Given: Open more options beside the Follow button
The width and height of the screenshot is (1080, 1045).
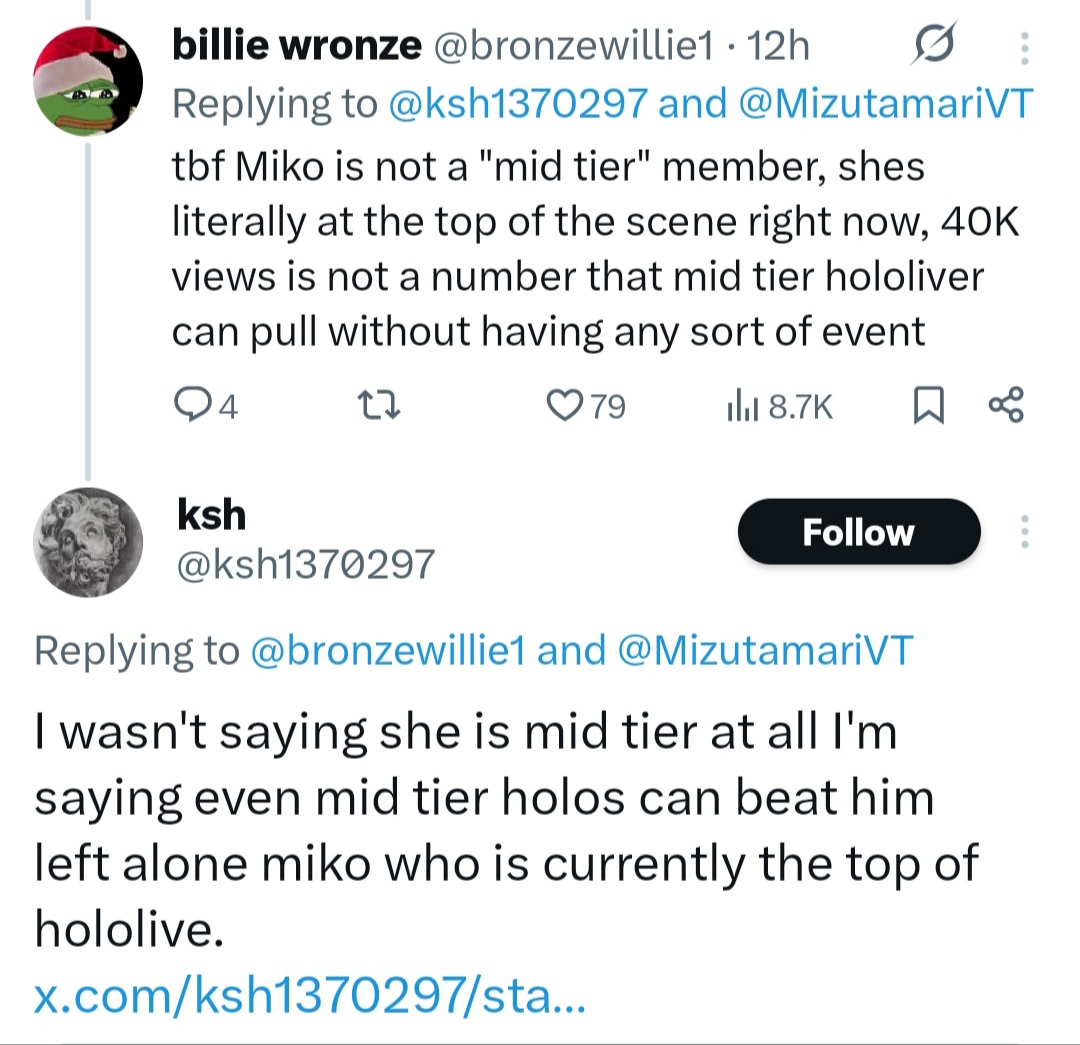Looking at the screenshot, I should [1023, 531].
